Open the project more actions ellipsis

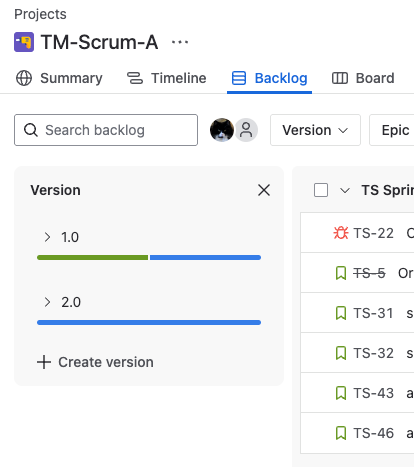pos(180,42)
